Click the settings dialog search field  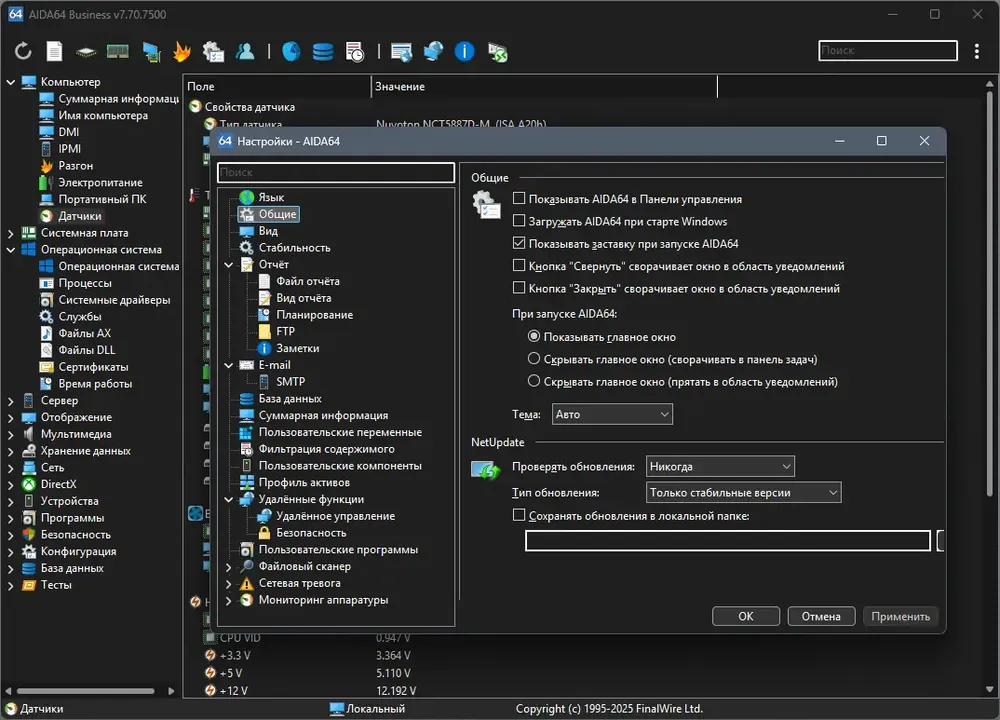point(336,173)
